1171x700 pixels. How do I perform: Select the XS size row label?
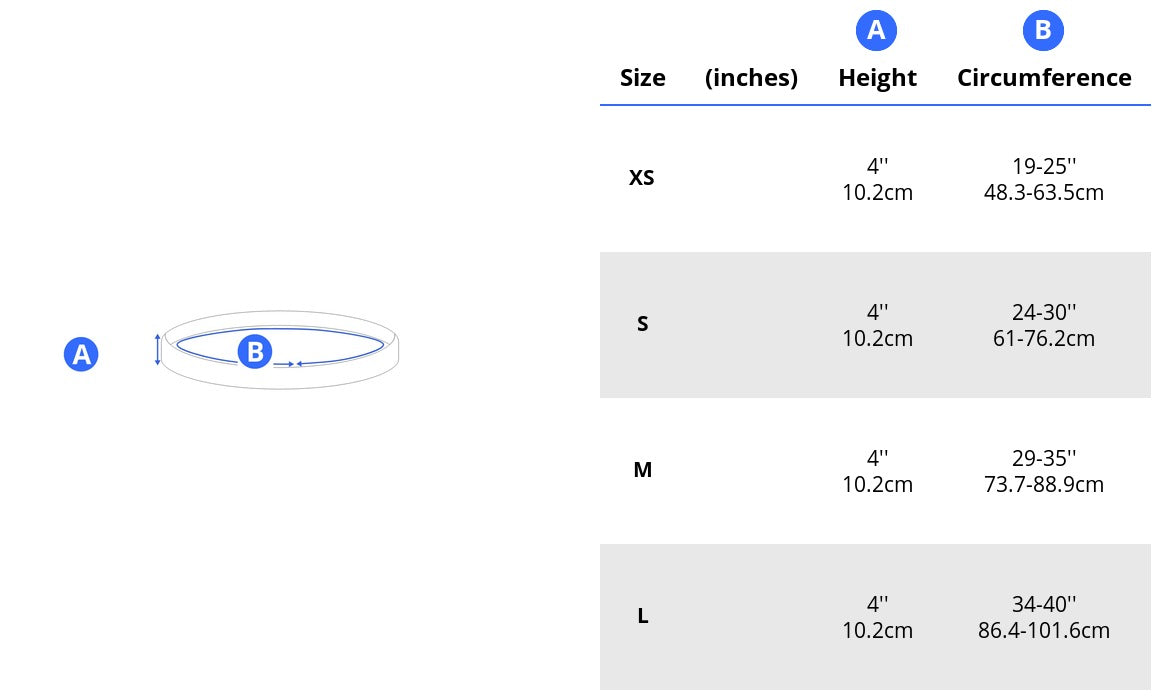pos(642,178)
